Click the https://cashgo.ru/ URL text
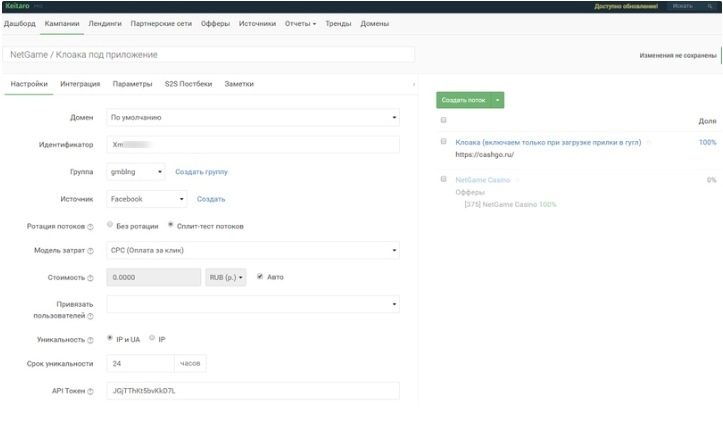723x424 pixels. click(485, 155)
